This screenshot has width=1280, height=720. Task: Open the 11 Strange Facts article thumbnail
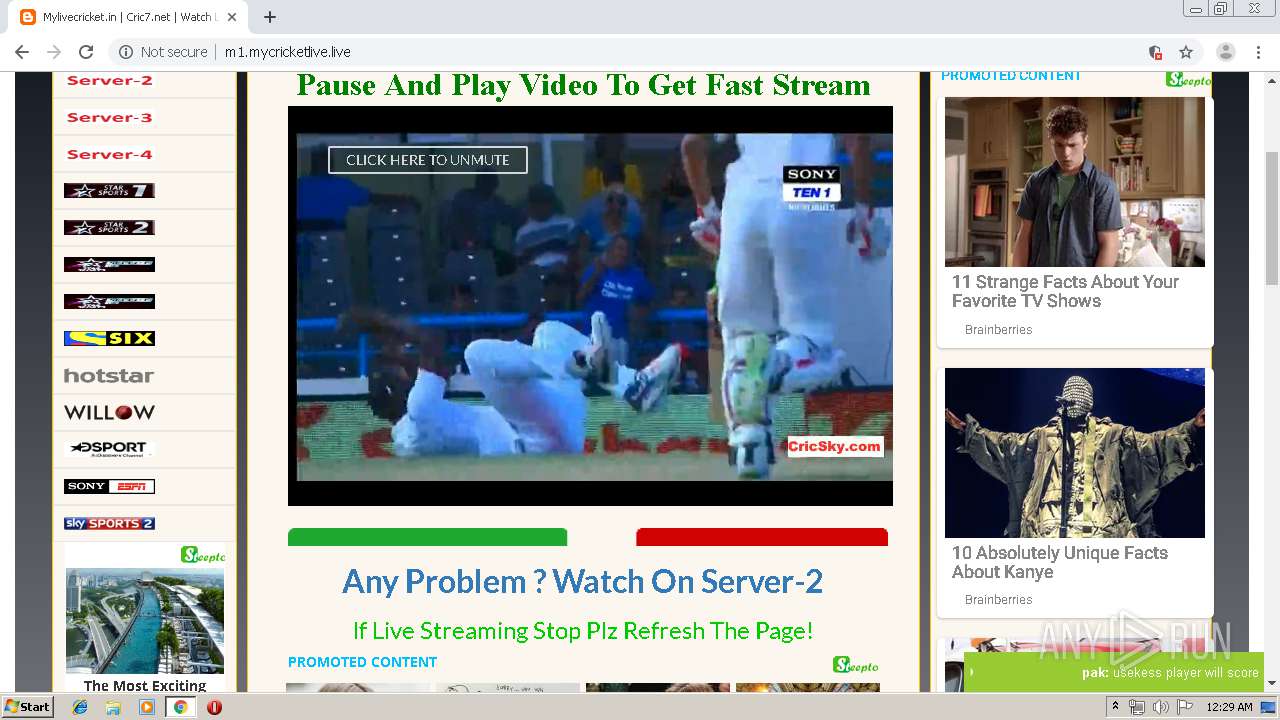[1075, 182]
